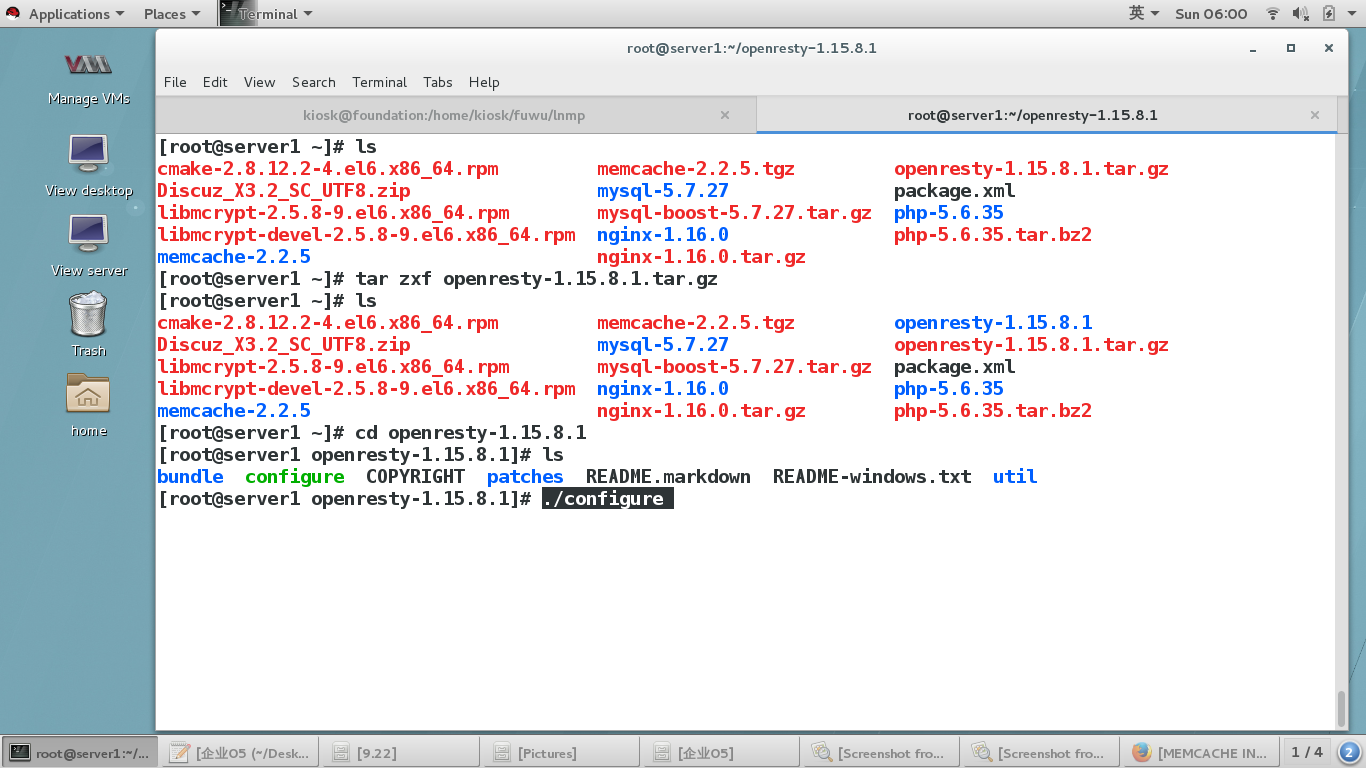Click 'package.xml' in first ls listing

(x=954, y=191)
